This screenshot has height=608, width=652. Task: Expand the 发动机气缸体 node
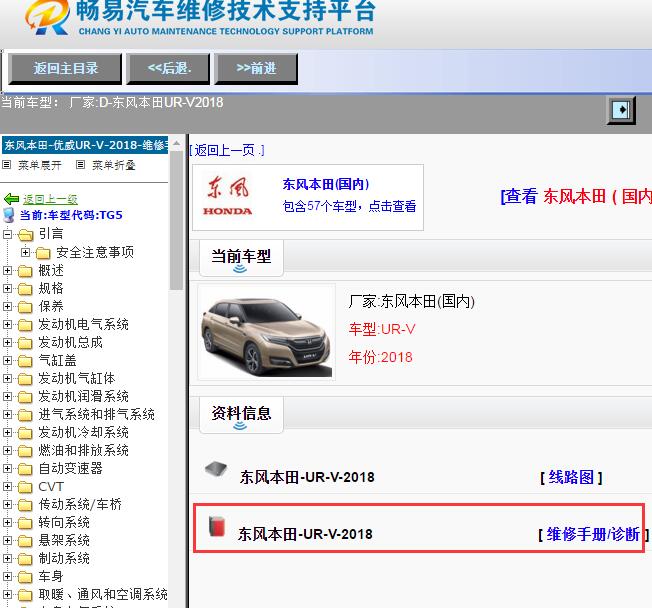[x=7, y=378]
